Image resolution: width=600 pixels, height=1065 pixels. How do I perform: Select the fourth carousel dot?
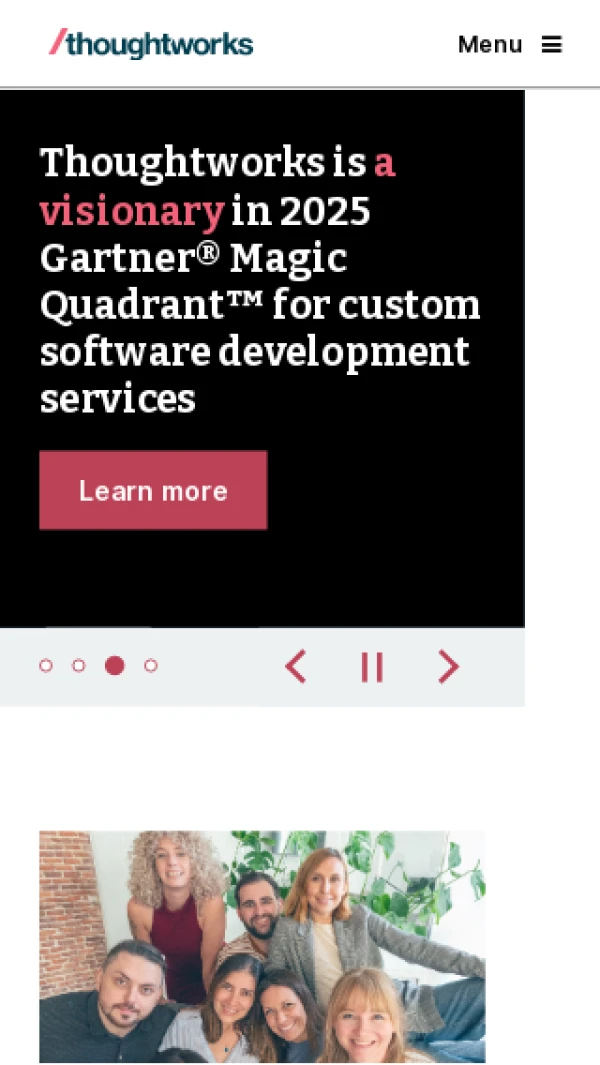click(x=151, y=666)
